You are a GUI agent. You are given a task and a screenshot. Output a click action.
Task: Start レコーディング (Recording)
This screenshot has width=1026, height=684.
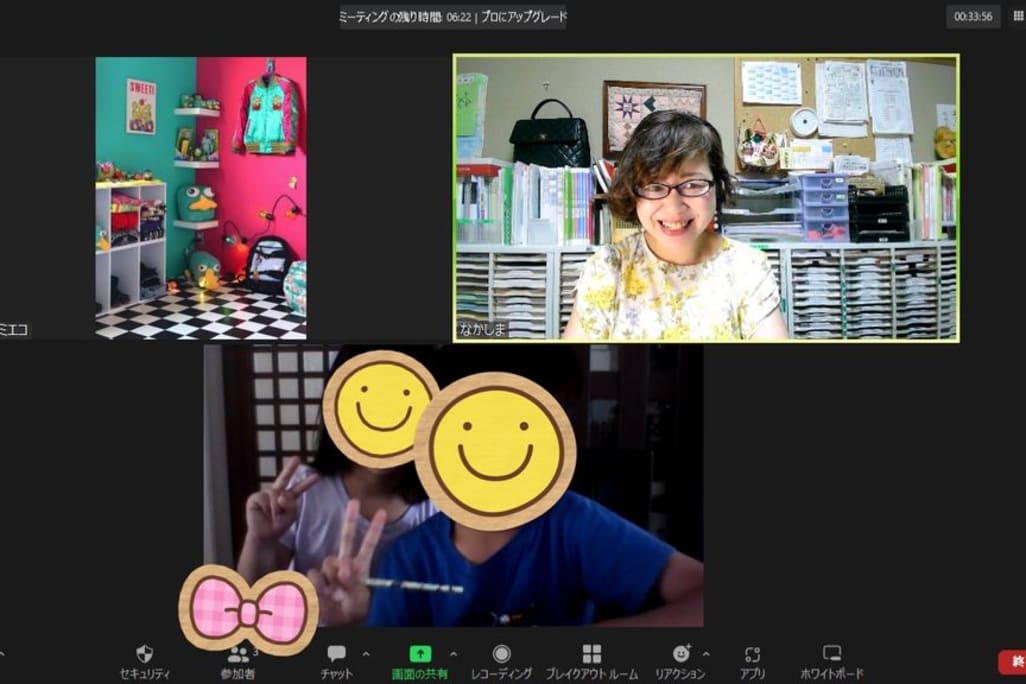tap(501, 654)
